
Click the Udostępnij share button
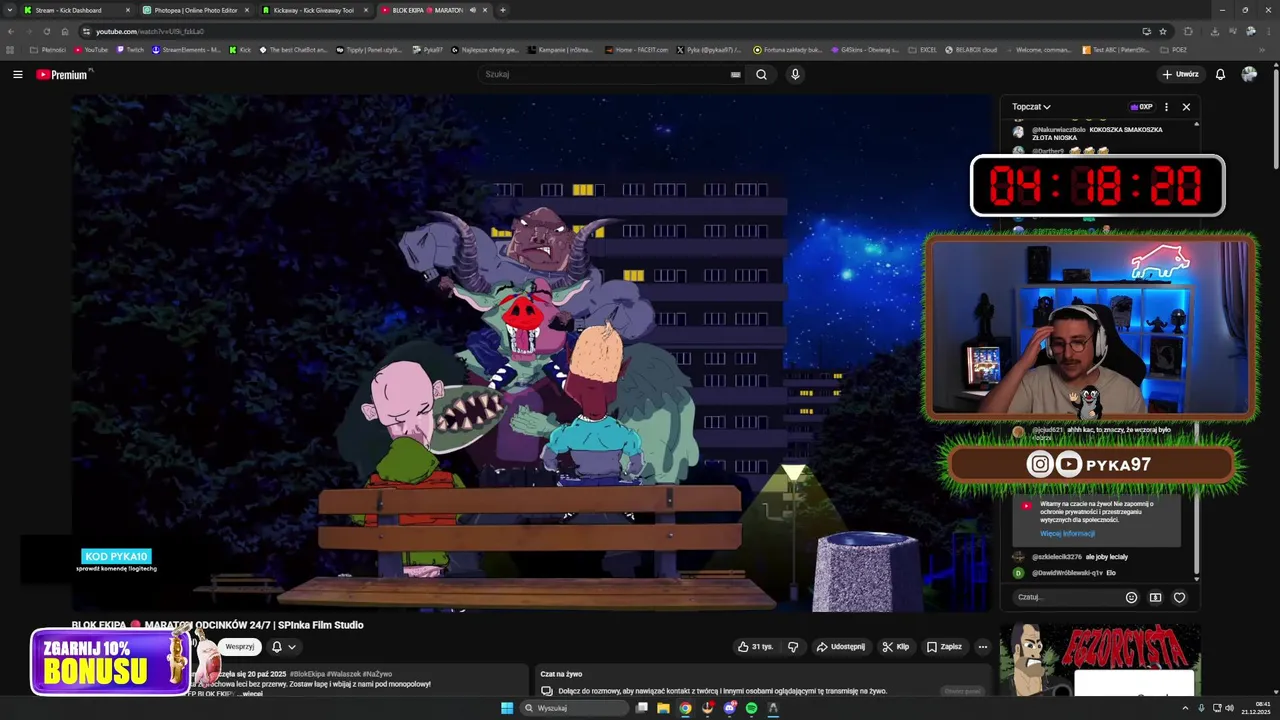[x=841, y=647]
